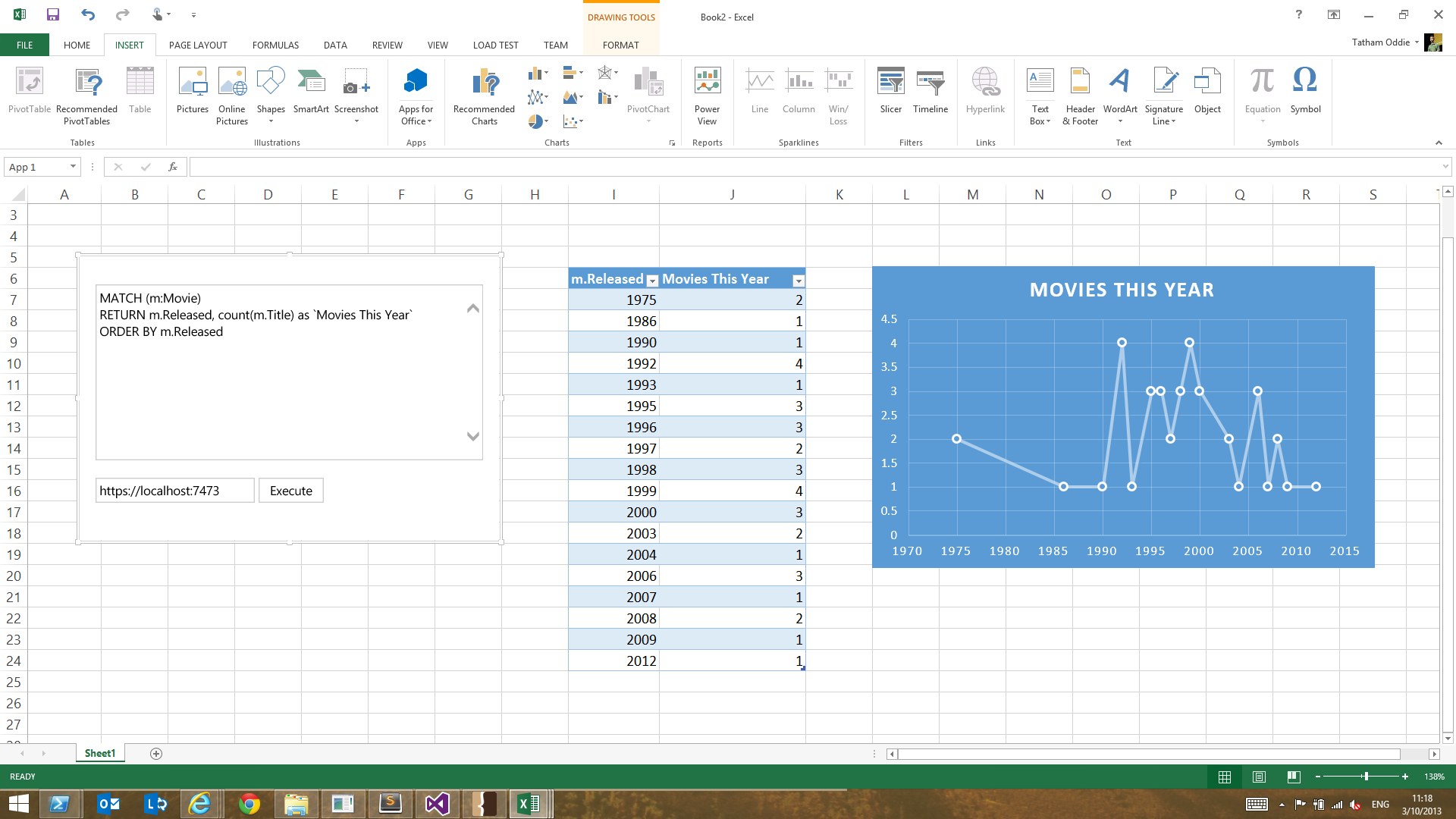Open the m.Released column filter dropdown

(652, 281)
